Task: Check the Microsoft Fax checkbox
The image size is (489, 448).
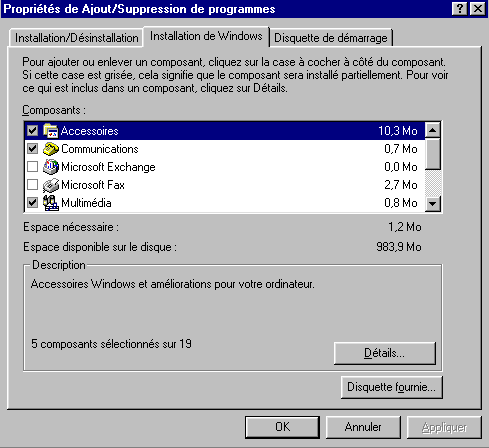Action: click(x=32, y=185)
